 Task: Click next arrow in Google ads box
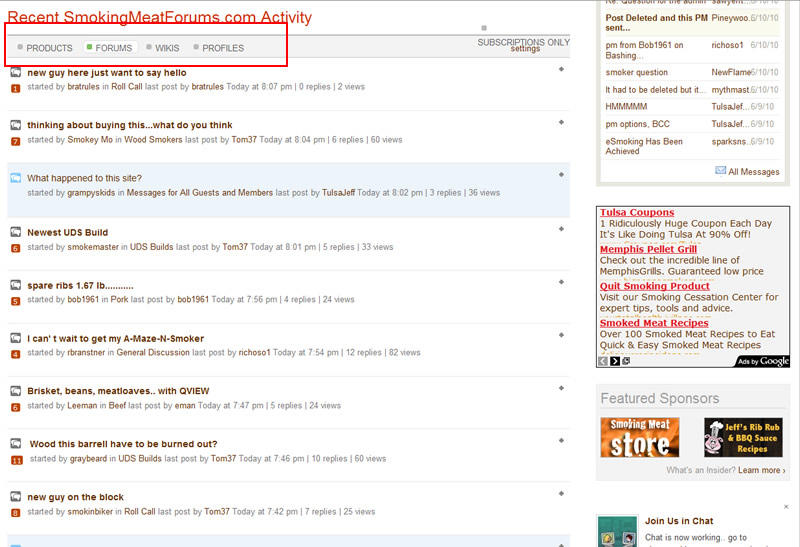tap(615, 361)
